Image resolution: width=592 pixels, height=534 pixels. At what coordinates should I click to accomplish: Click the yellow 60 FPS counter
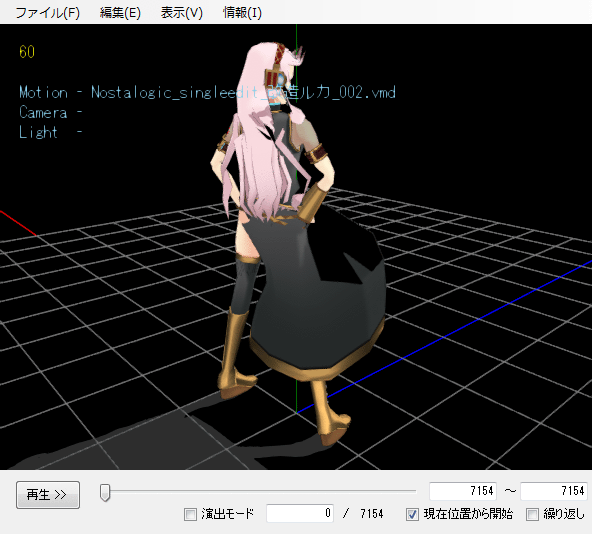coord(27,52)
